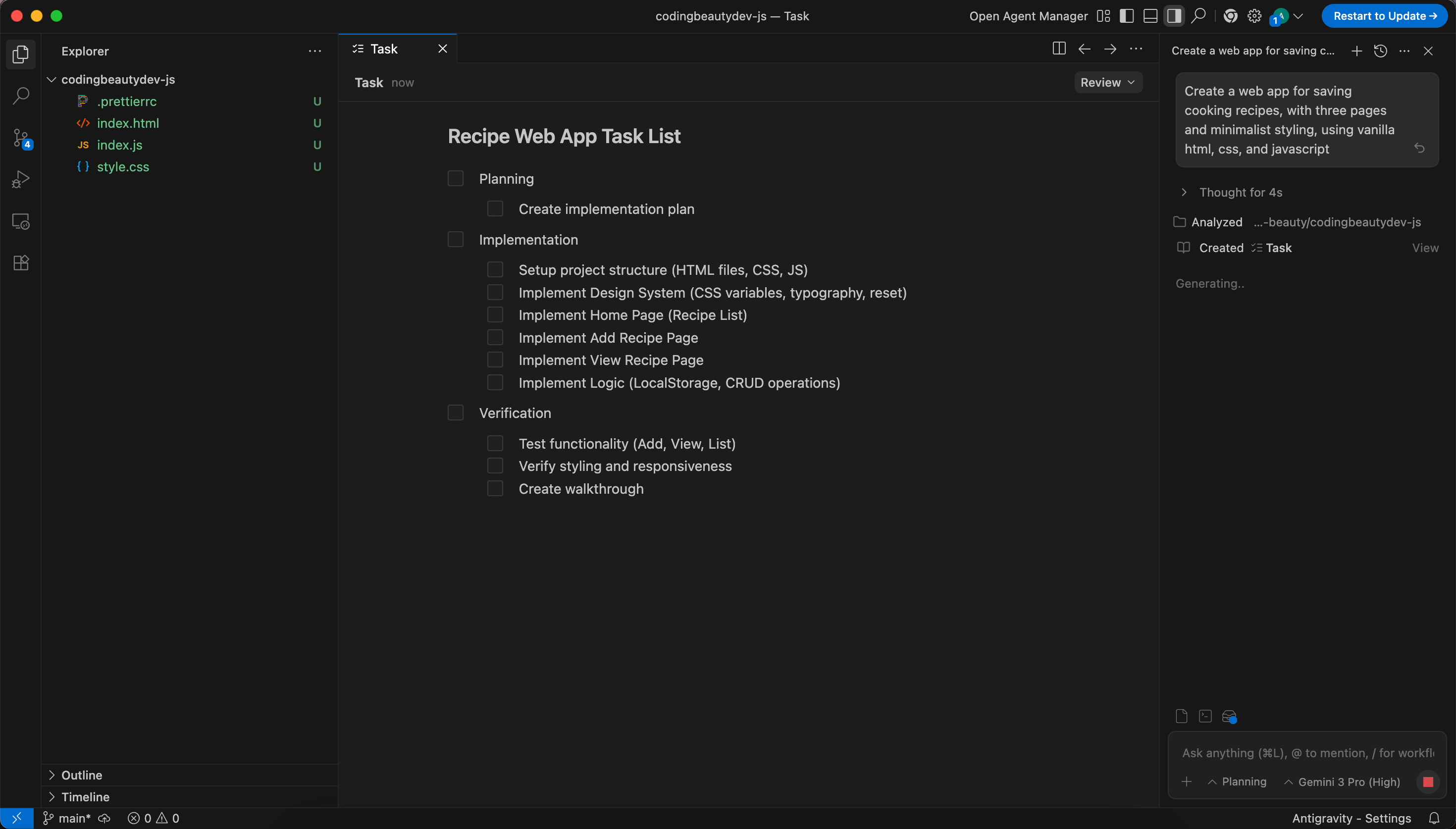The height and width of the screenshot is (829, 1456).
Task: Click the split editor icon
Action: 1059,49
